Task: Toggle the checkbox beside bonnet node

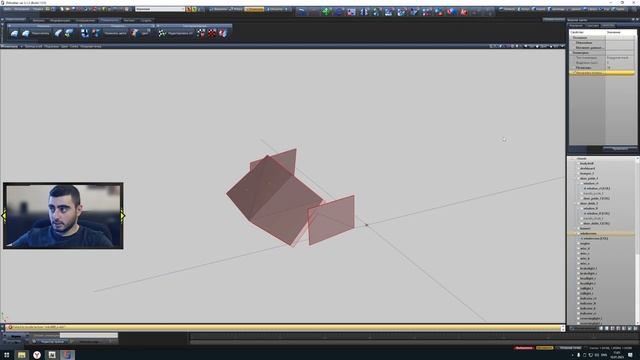Action: tap(578, 228)
